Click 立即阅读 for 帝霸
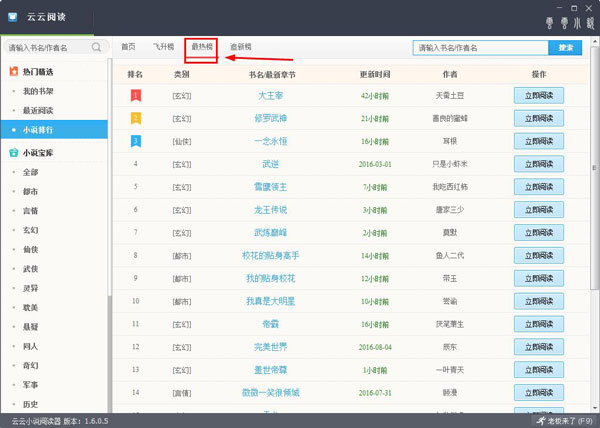The image size is (600, 428). pyautogui.click(x=539, y=324)
